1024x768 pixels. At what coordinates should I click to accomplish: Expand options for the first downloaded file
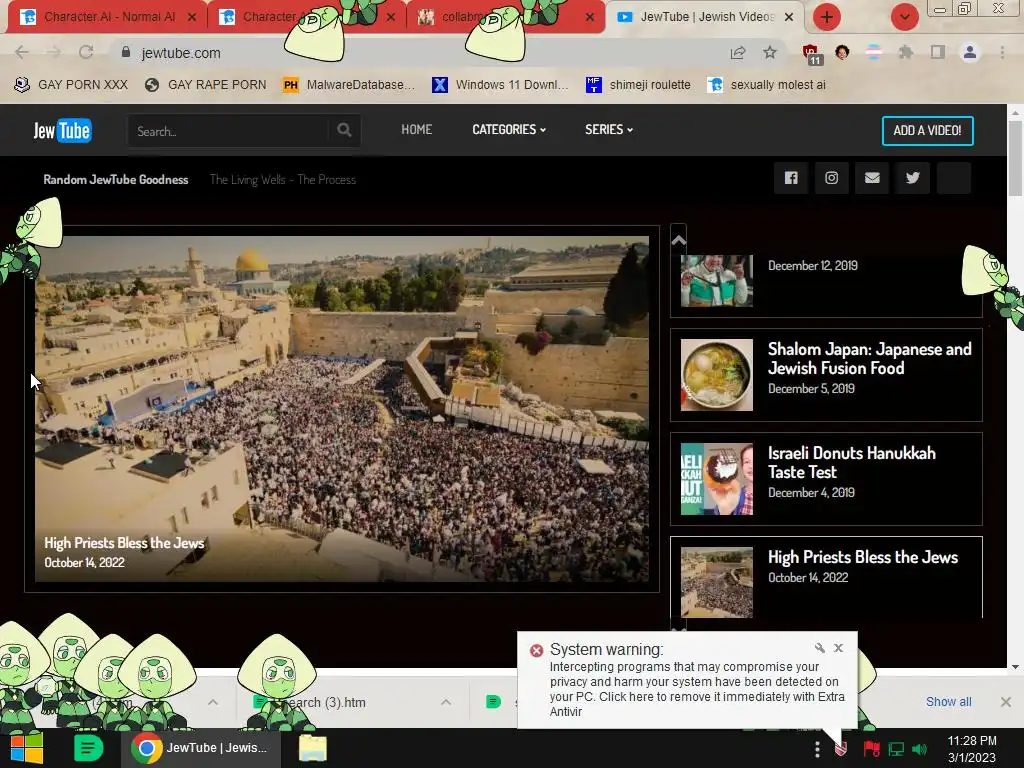click(213, 702)
